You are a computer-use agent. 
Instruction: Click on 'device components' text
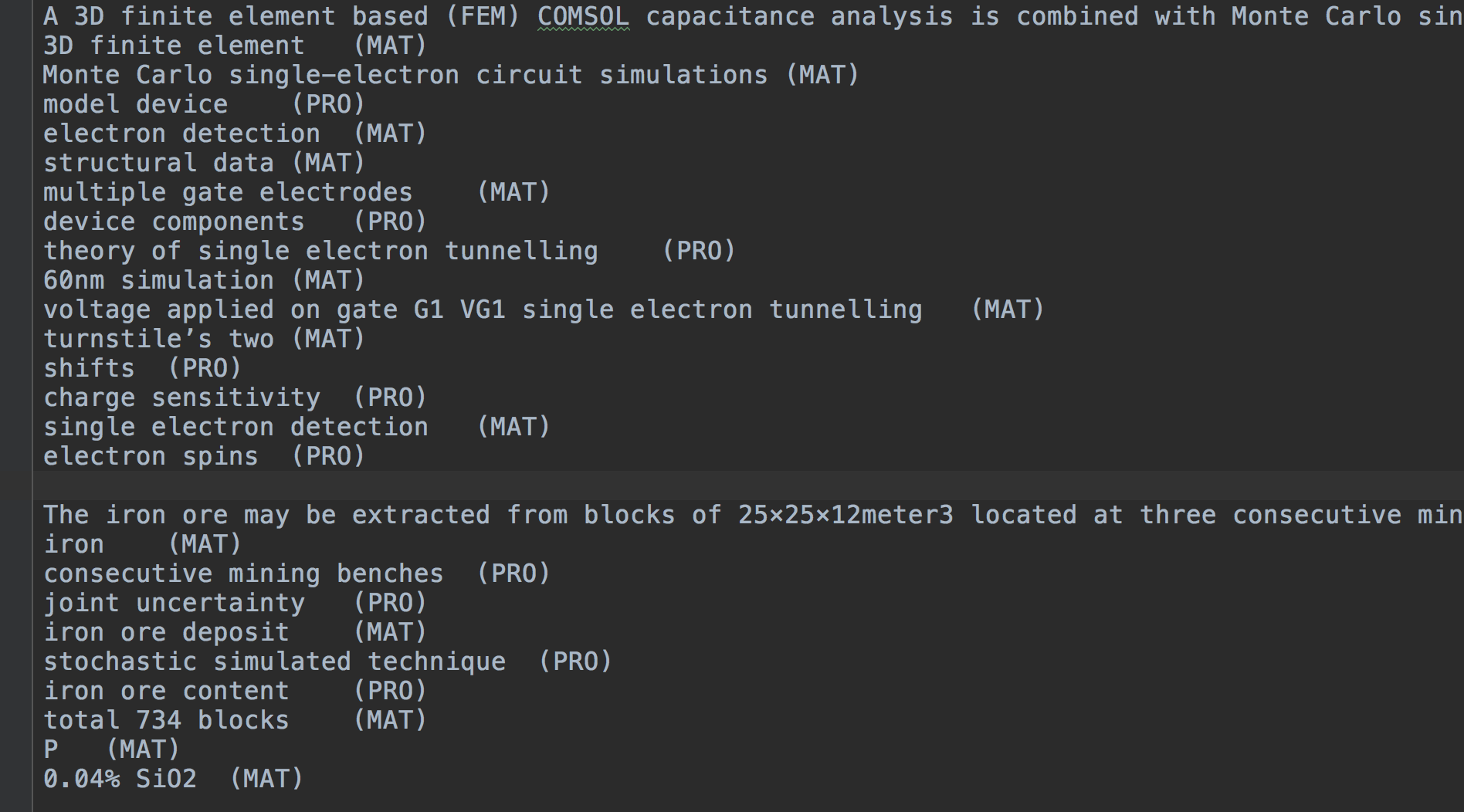(174, 222)
